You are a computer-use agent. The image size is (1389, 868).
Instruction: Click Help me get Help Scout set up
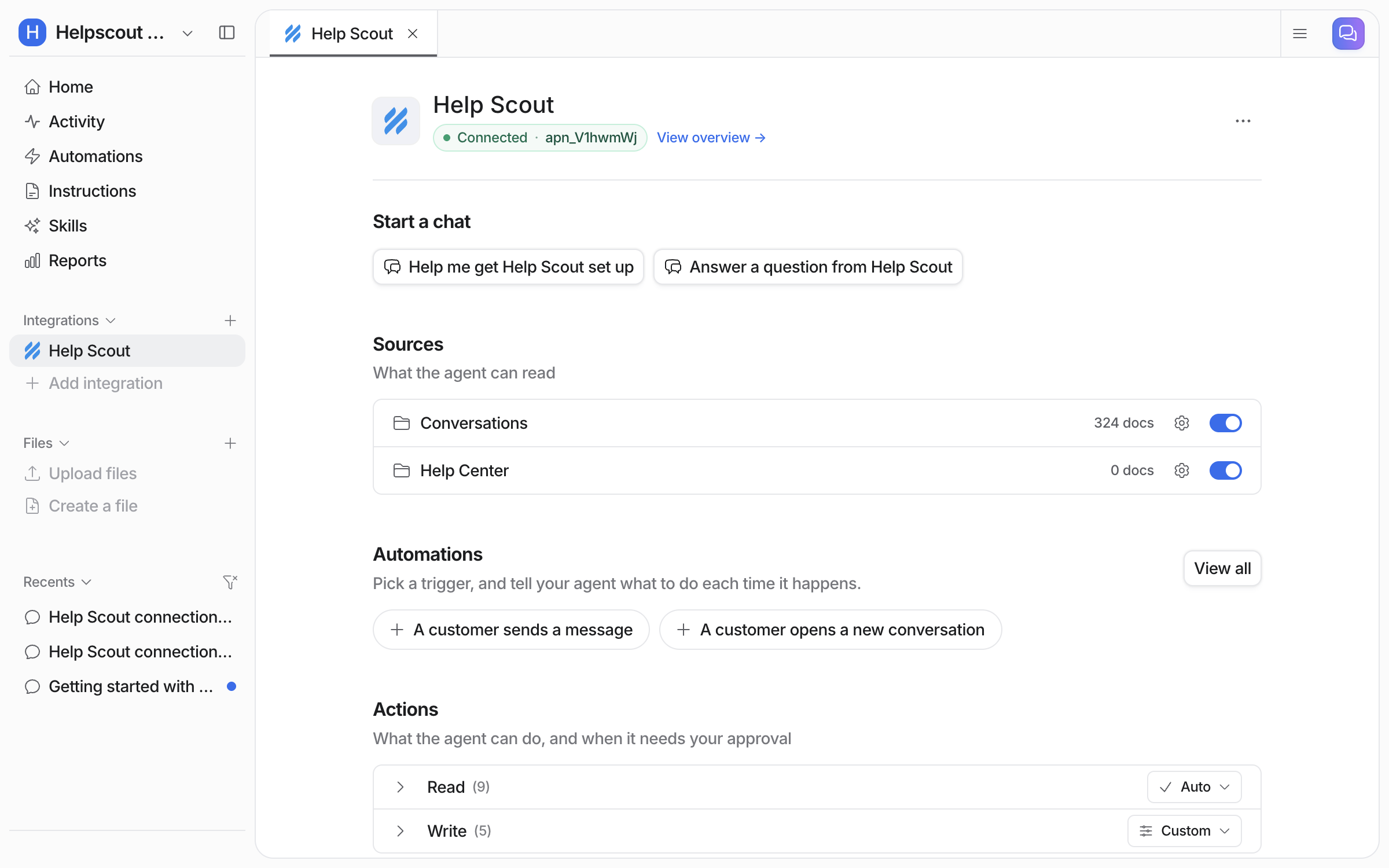click(508, 267)
